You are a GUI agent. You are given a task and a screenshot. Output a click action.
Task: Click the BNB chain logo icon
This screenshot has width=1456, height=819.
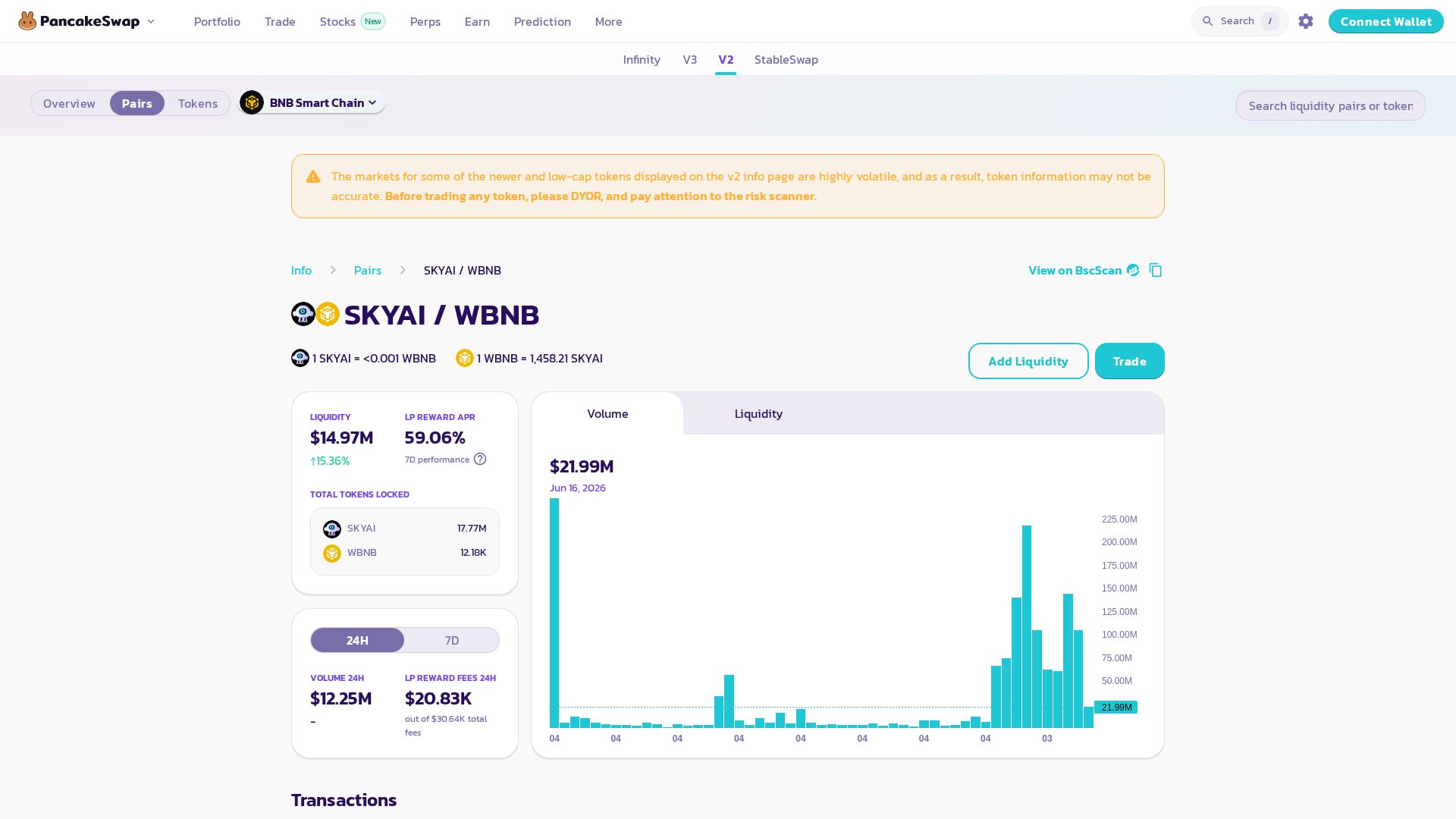(252, 102)
